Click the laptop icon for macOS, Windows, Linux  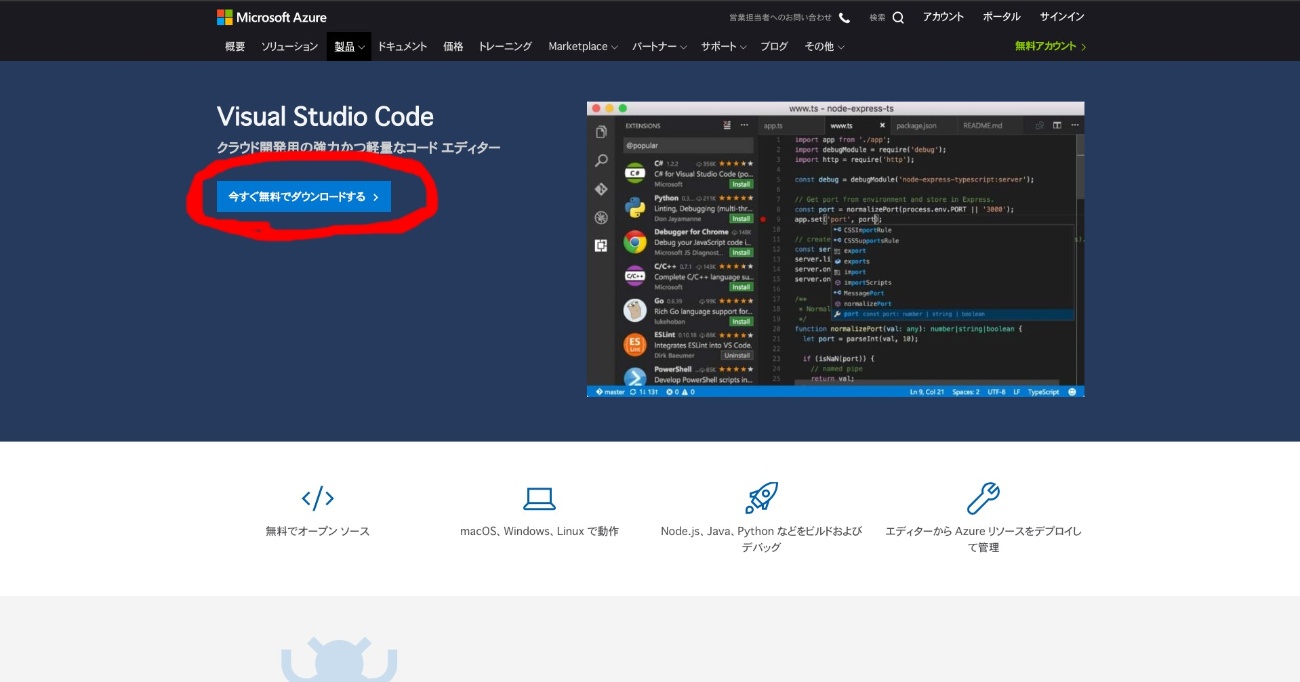tap(539, 498)
